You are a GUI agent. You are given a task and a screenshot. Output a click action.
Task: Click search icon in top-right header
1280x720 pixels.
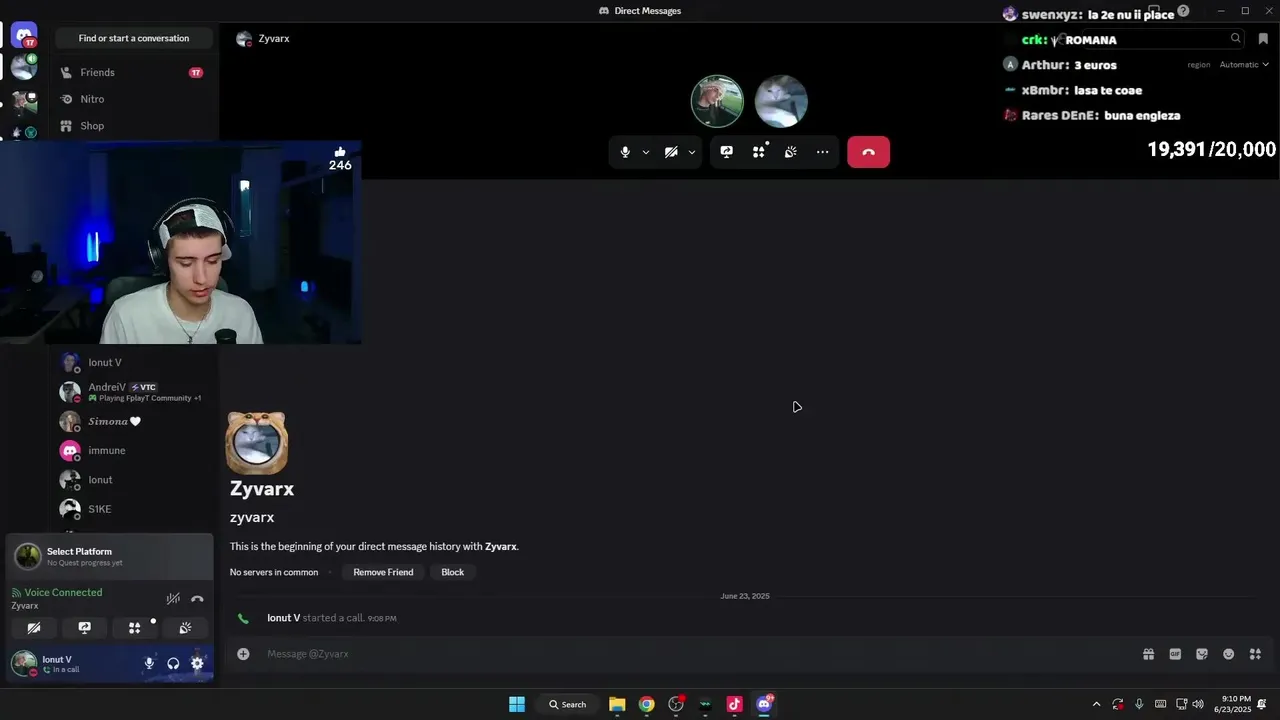pos(1236,38)
